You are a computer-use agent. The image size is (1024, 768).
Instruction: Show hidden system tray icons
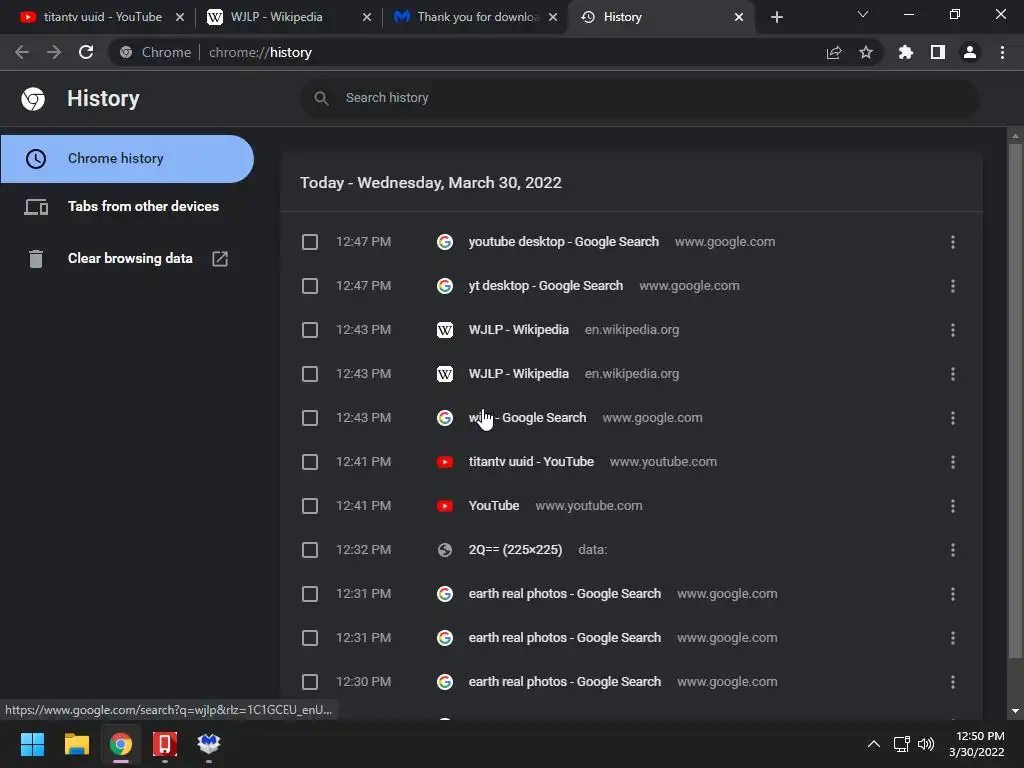[874, 744]
